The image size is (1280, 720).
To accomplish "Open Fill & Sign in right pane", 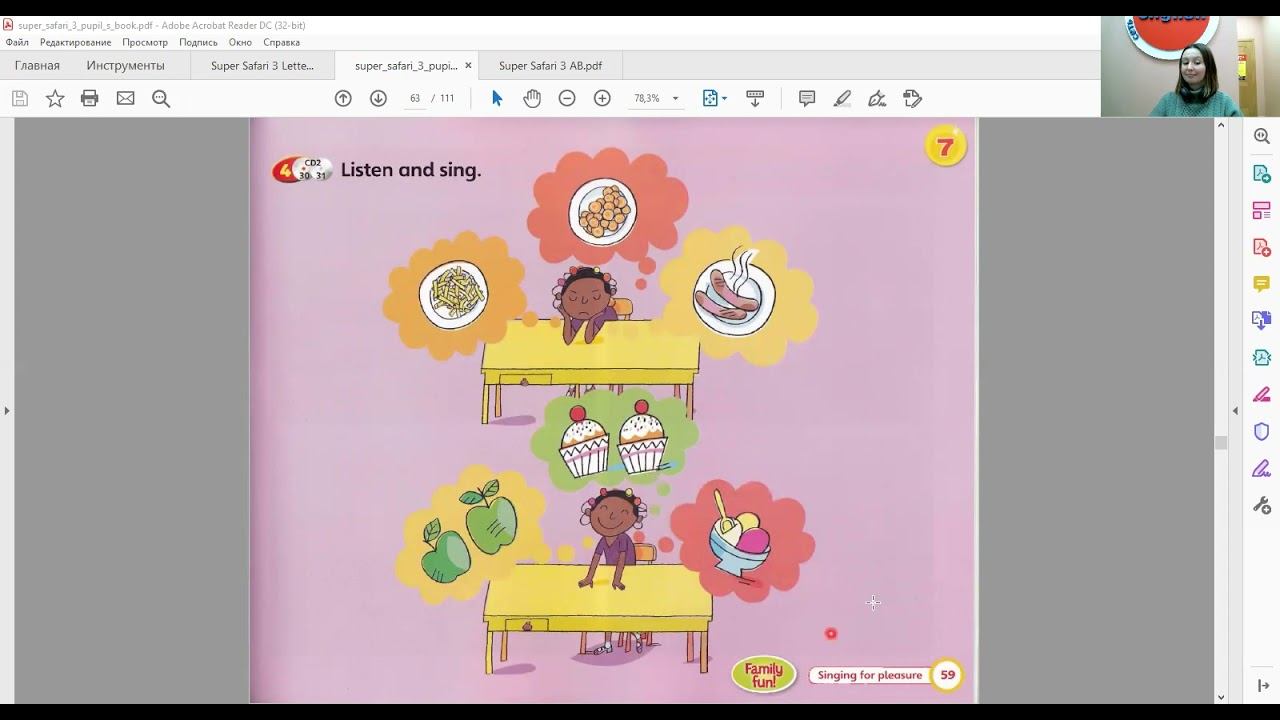I will point(1262,394).
